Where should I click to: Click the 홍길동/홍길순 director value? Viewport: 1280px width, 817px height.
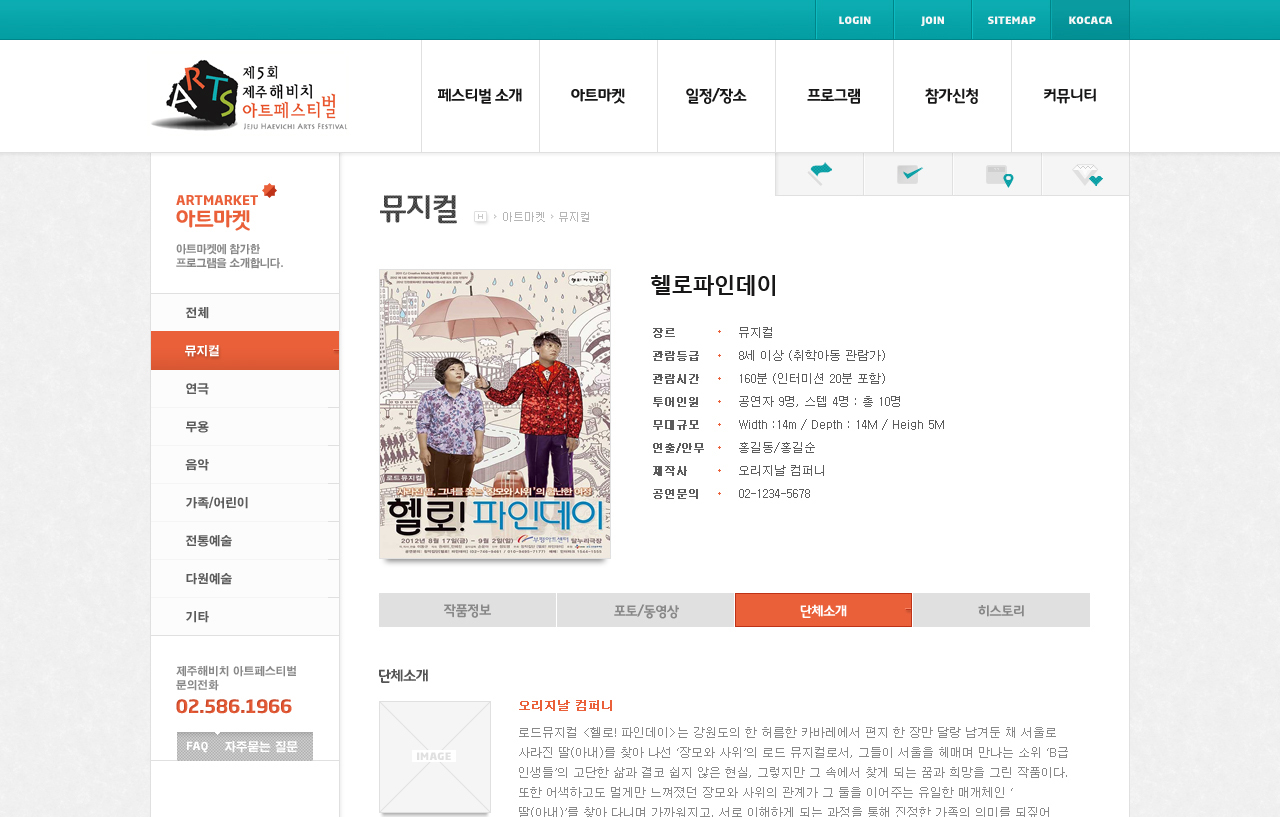point(777,448)
